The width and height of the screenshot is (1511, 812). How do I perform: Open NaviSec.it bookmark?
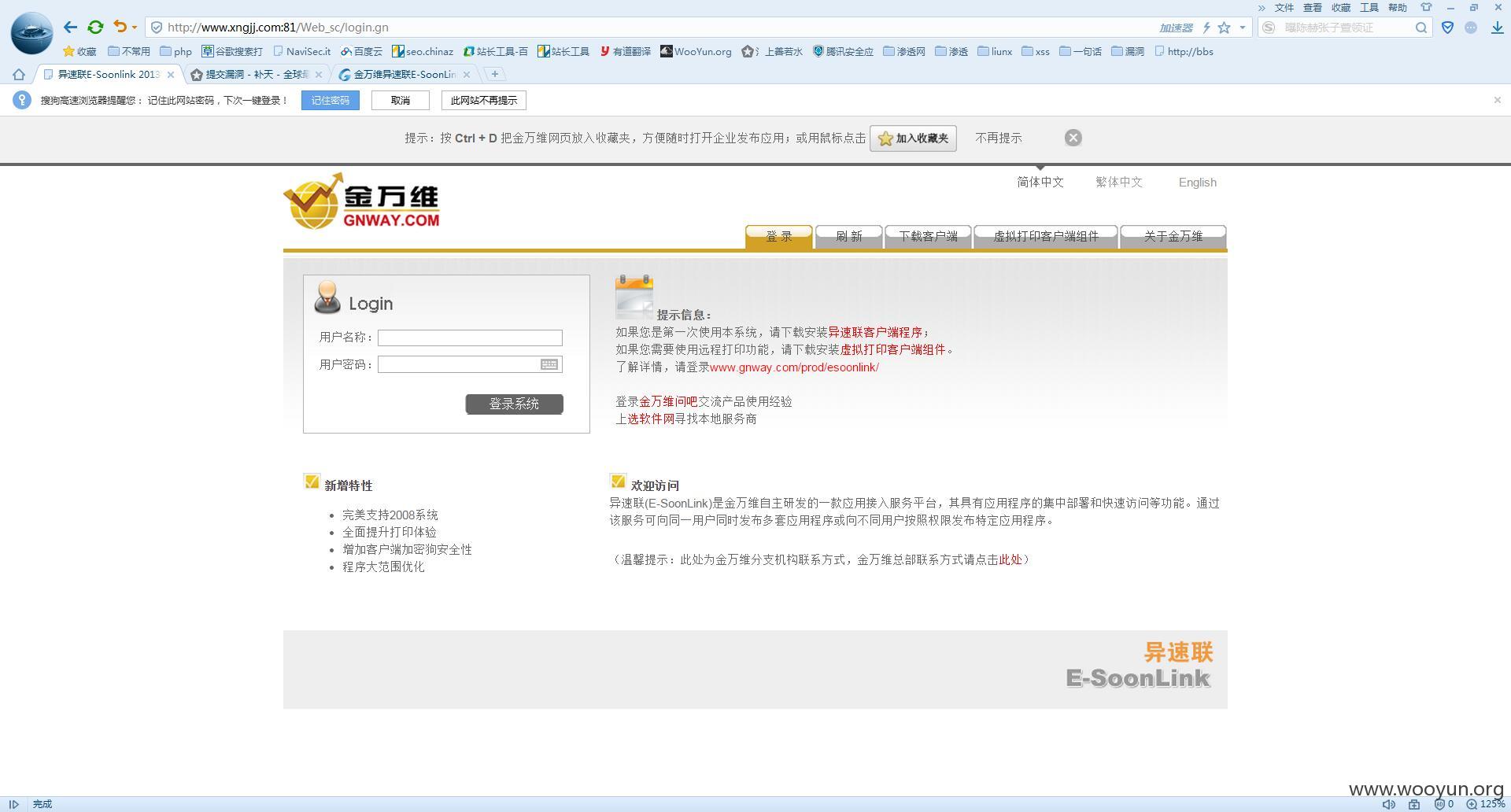(x=301, y=52)
